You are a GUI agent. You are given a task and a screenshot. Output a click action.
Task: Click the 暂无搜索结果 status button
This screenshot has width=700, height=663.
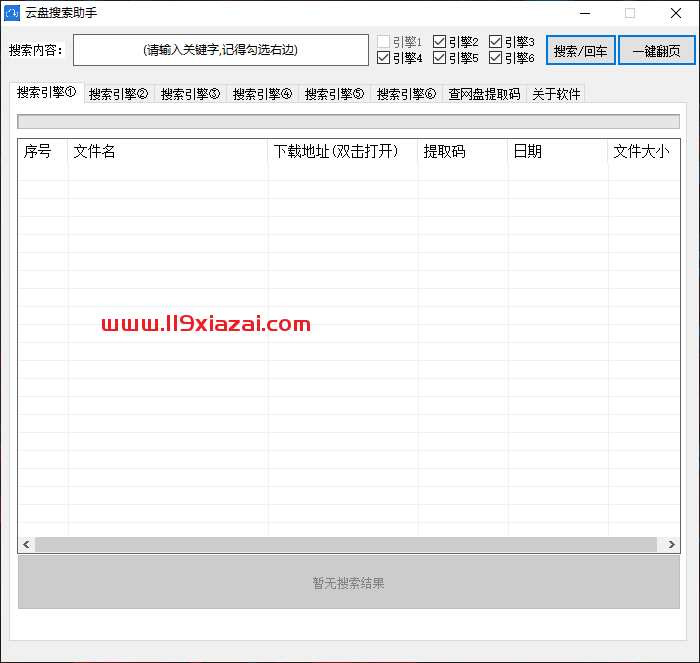349,582
